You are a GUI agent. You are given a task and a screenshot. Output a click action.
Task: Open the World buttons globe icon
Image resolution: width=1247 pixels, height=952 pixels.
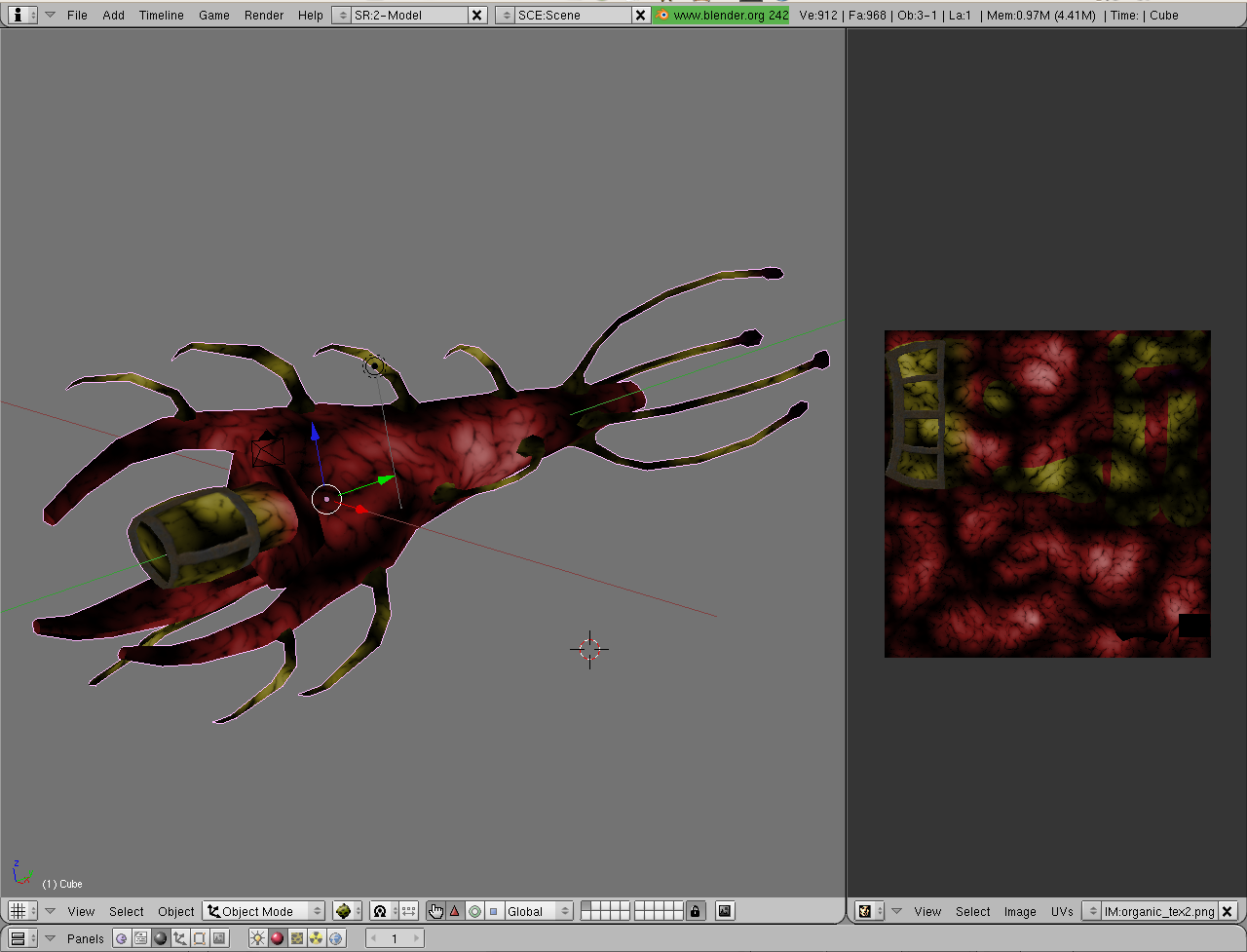click(x=336, y=938)
